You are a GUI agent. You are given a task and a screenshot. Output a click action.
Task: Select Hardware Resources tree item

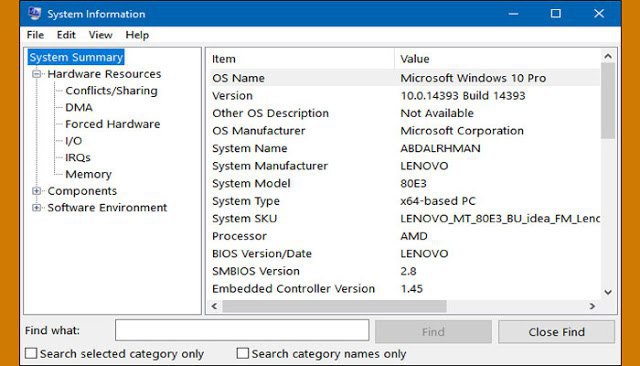[104, 74]
